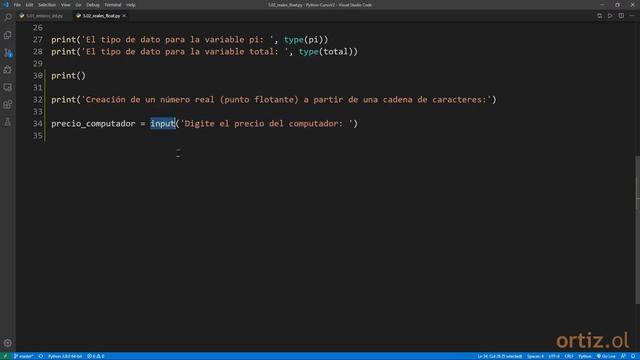The image size is (640, 360).
Task: Open the Run and Debug view
Action: click(x=7, y=70)
